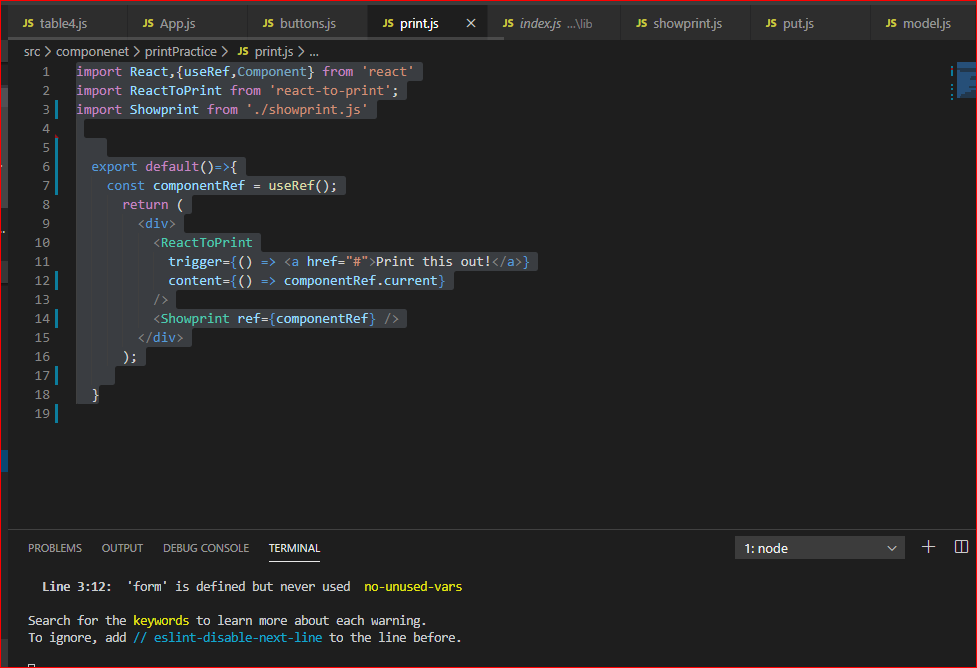The height and width of the screenshot is (668, 977).
Task: Click 'Print this out!' text on line 11
Action: (433, 262)
